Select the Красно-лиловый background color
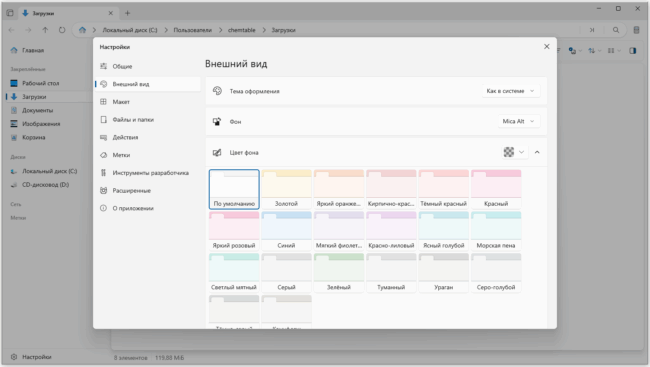 coord(391,231)
